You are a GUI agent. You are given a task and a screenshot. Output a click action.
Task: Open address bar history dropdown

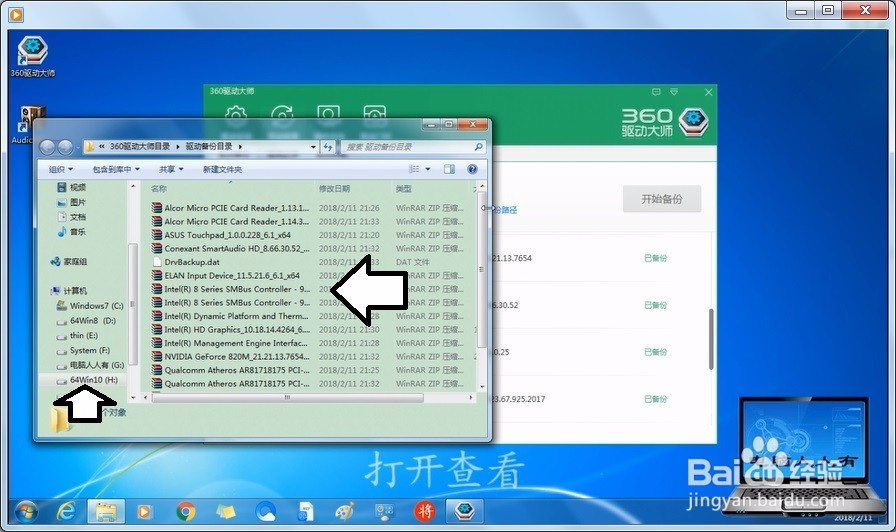click(313, 147)
